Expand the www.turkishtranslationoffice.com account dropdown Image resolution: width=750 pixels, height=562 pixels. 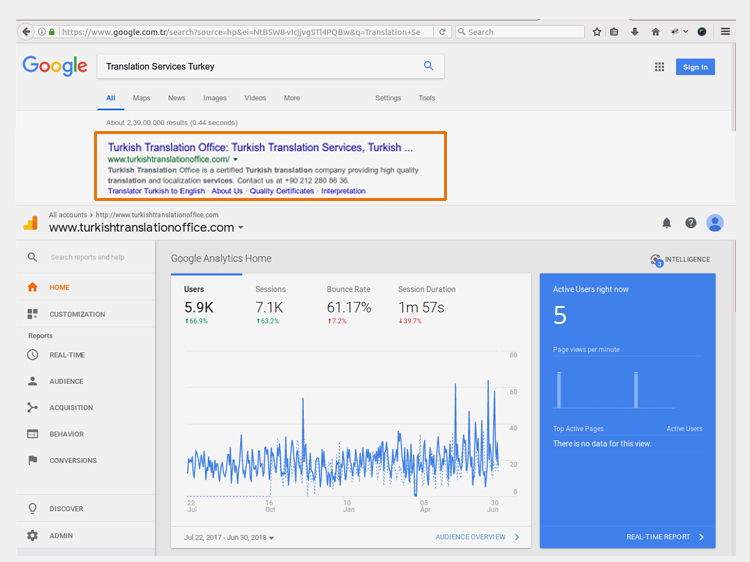pyautogui.click(x=241, y=228)
